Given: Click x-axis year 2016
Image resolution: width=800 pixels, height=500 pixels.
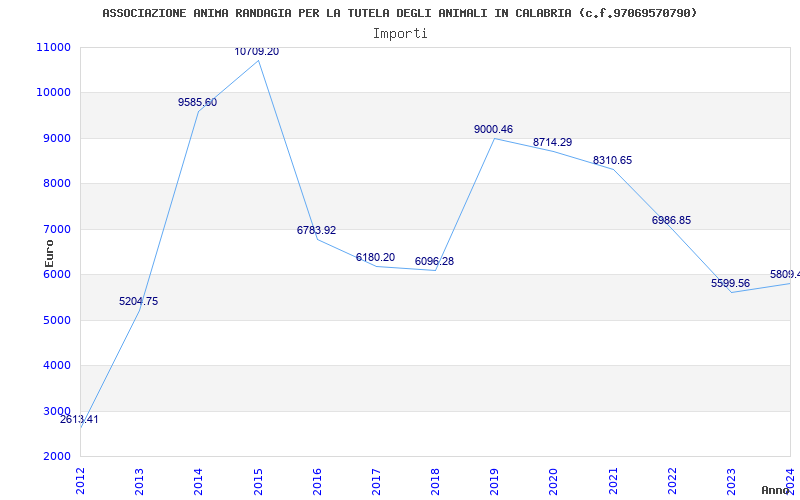Looking at the screenshot, I should tap(317, 481).
